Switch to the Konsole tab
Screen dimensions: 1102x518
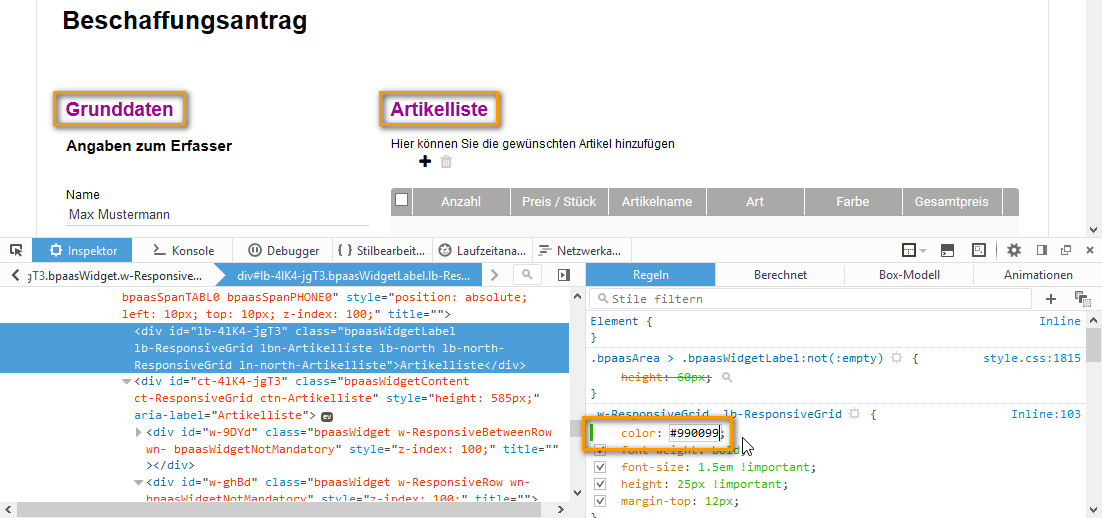pyautogui.click(x=183, y=251)
